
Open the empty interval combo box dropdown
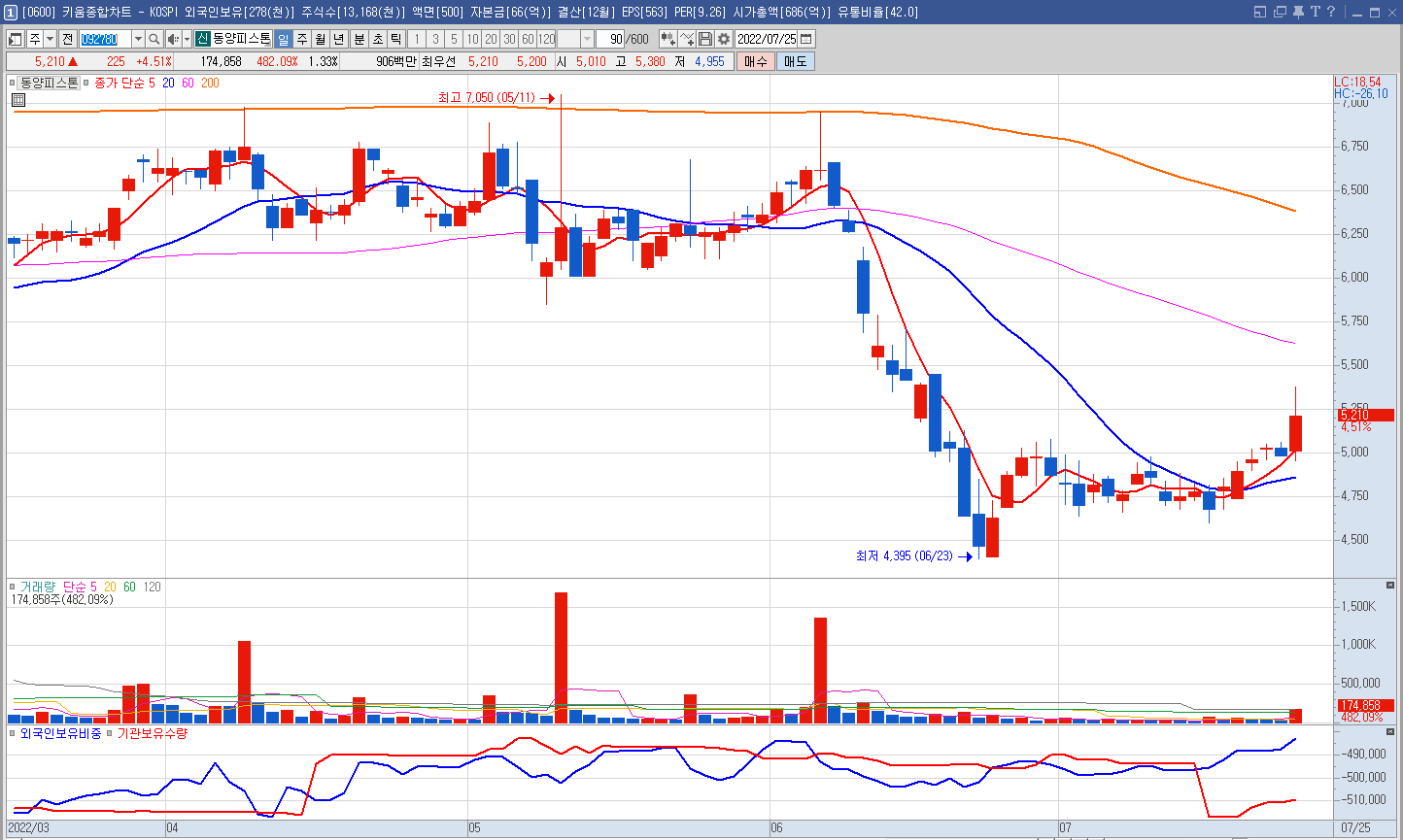click(587, 39)
